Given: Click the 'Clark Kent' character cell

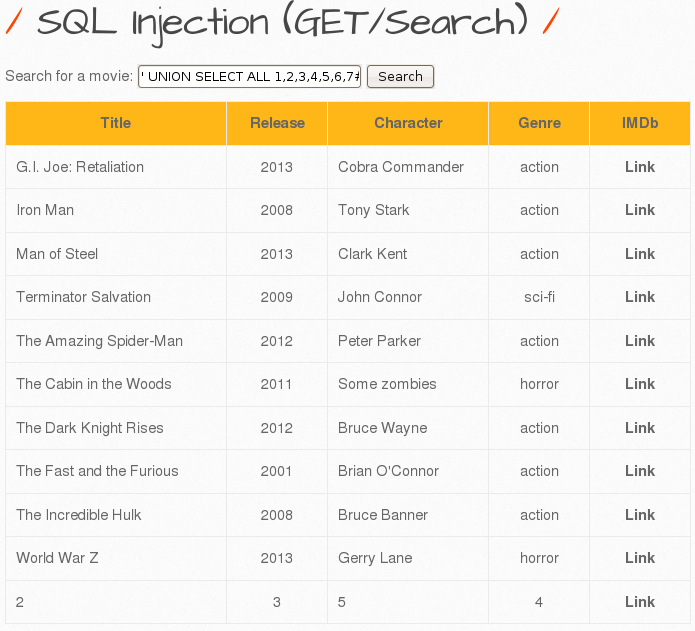Looking at the screenshot, I should (x=408, y=254).
